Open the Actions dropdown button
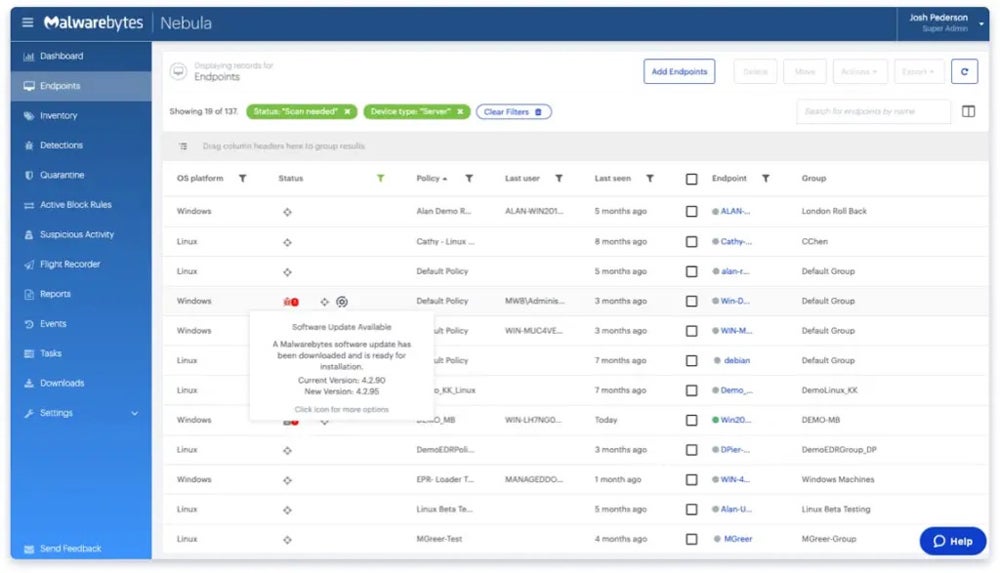The image size is (1000, 573). [858, 72]
